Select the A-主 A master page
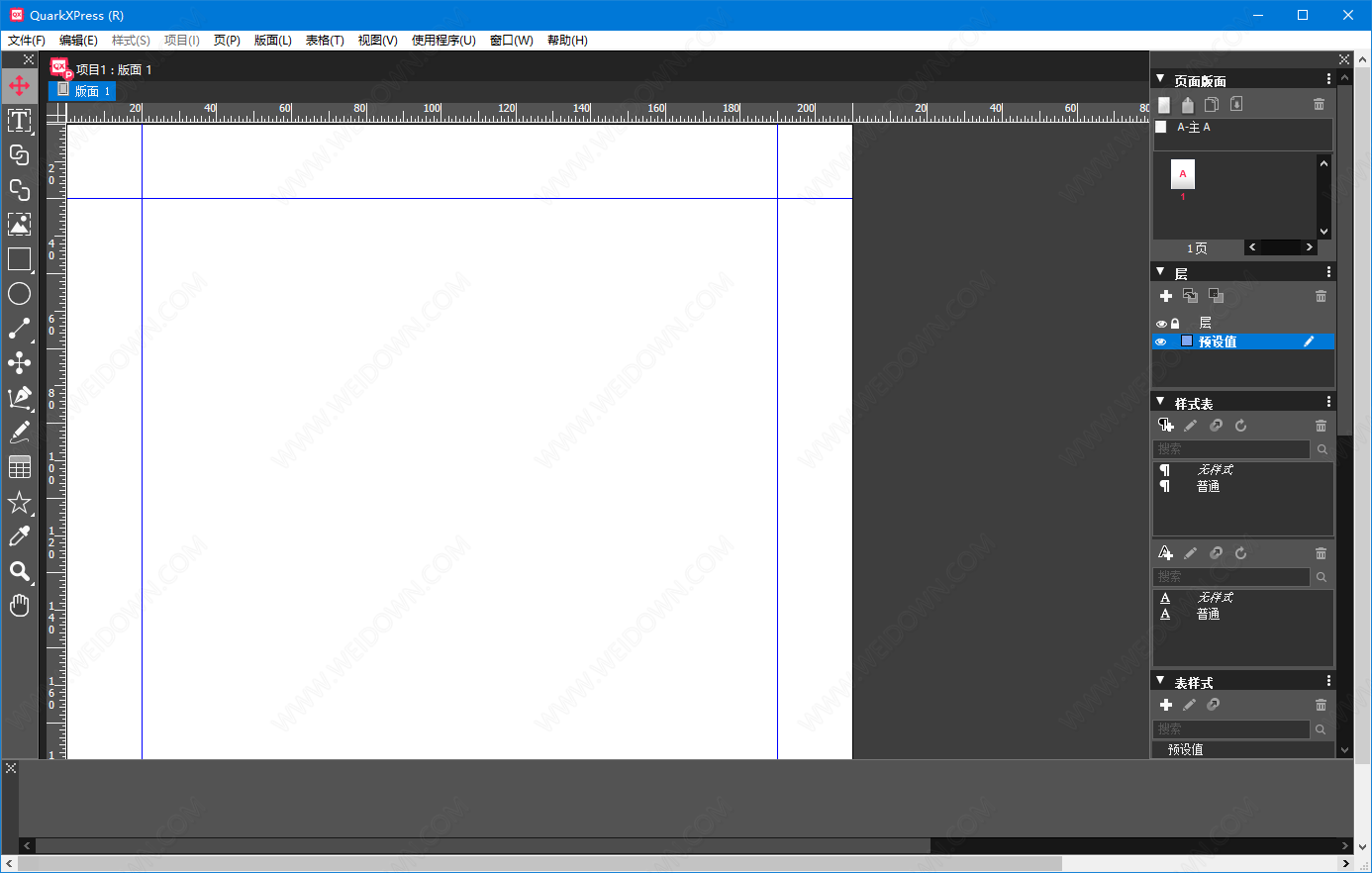Screen dimensions: 1372x873 pos(1193,128)
